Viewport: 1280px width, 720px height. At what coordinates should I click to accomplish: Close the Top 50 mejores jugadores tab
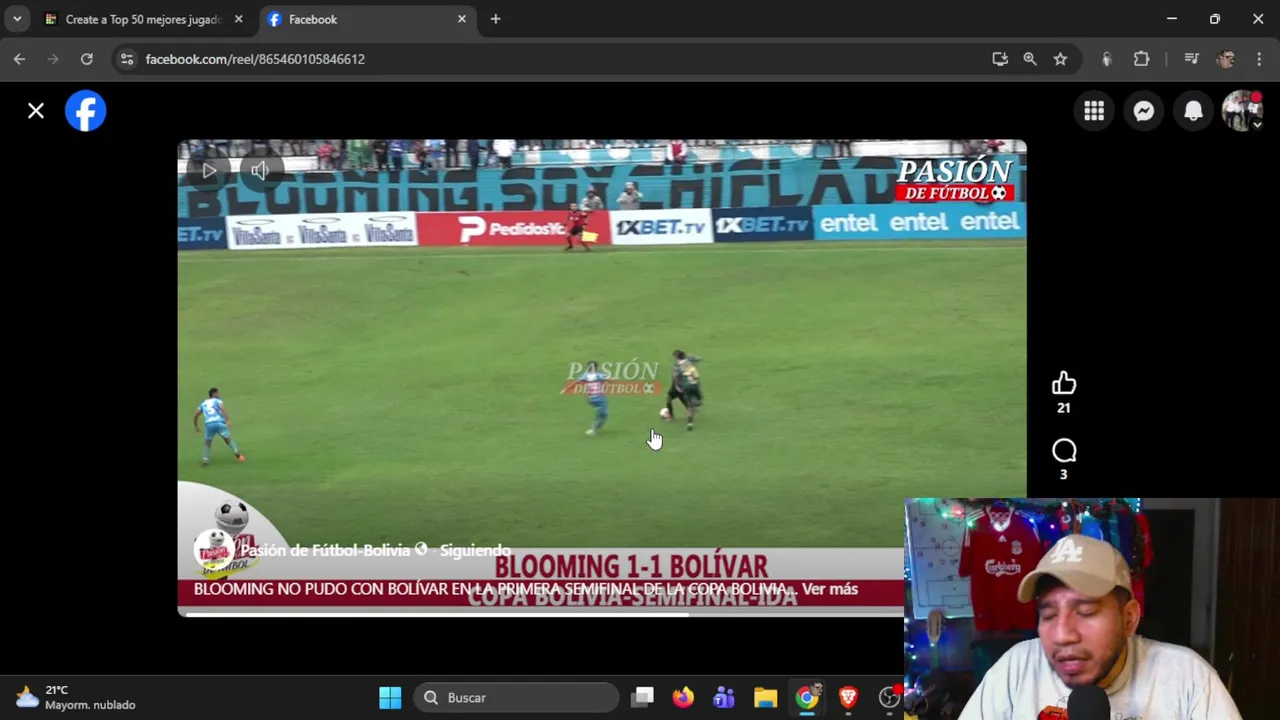(x=238, y=19)
